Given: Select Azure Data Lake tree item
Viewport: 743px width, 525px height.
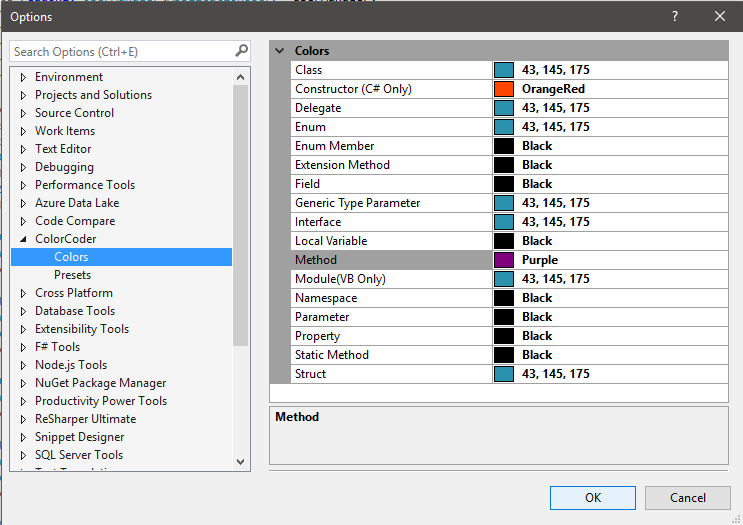Looking at the screenshot, I should tap(77, 203).
